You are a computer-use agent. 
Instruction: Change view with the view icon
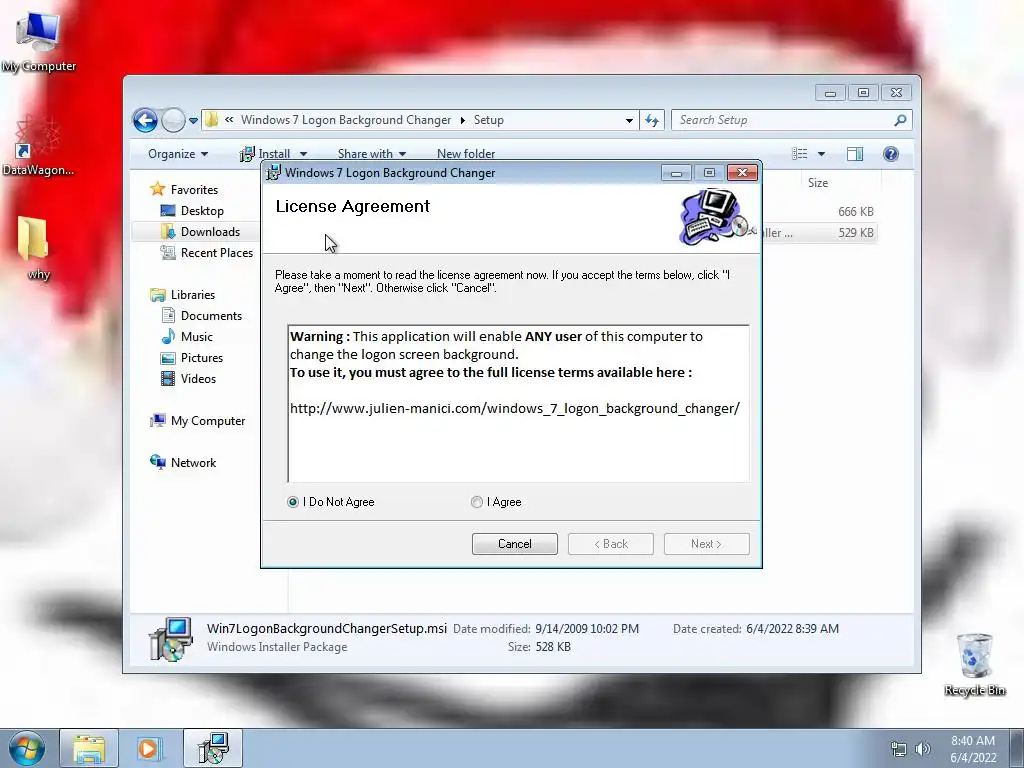[x=799, y=154]
